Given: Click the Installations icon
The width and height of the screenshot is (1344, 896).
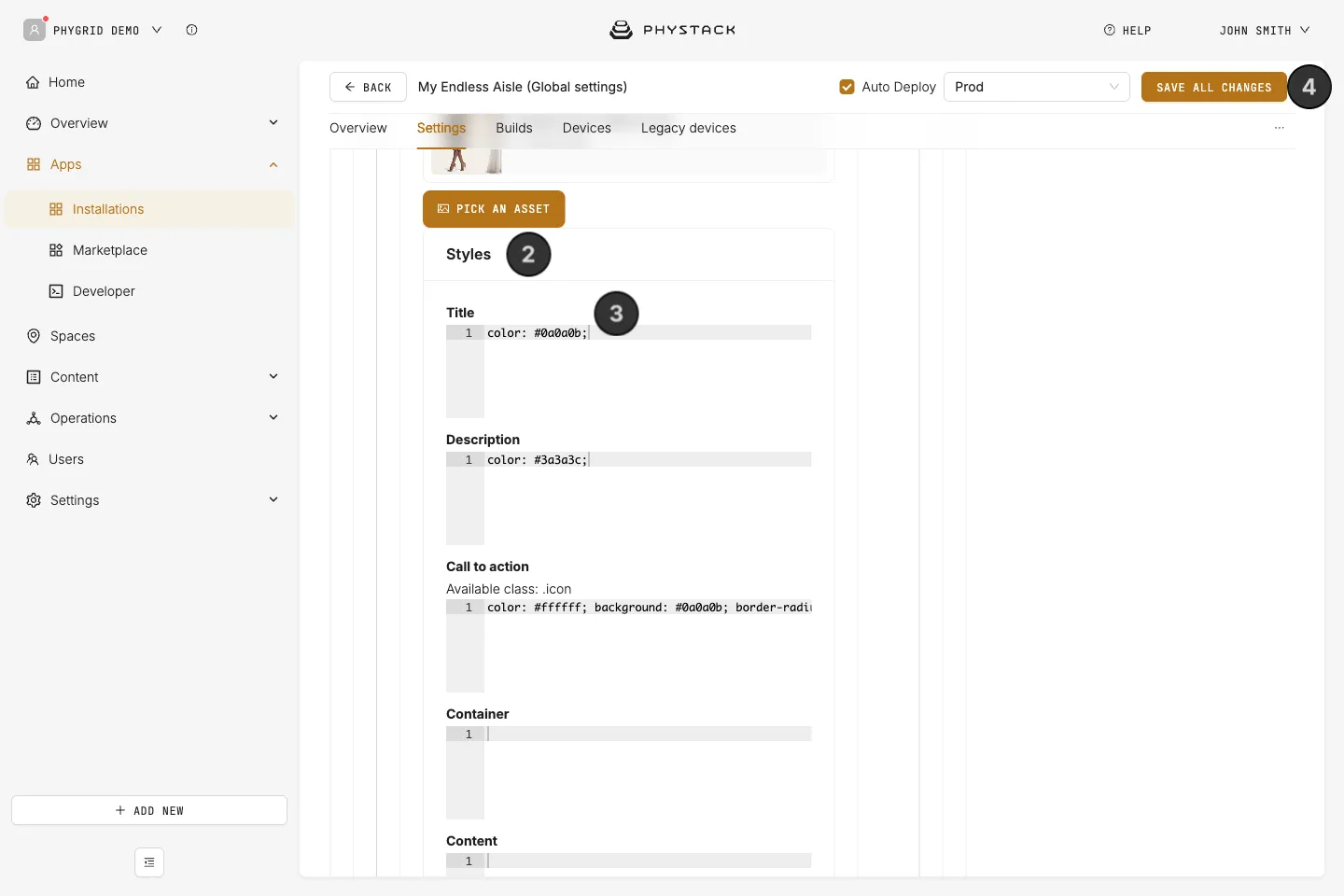Looking at the screenshot, I should pos(56,209).
